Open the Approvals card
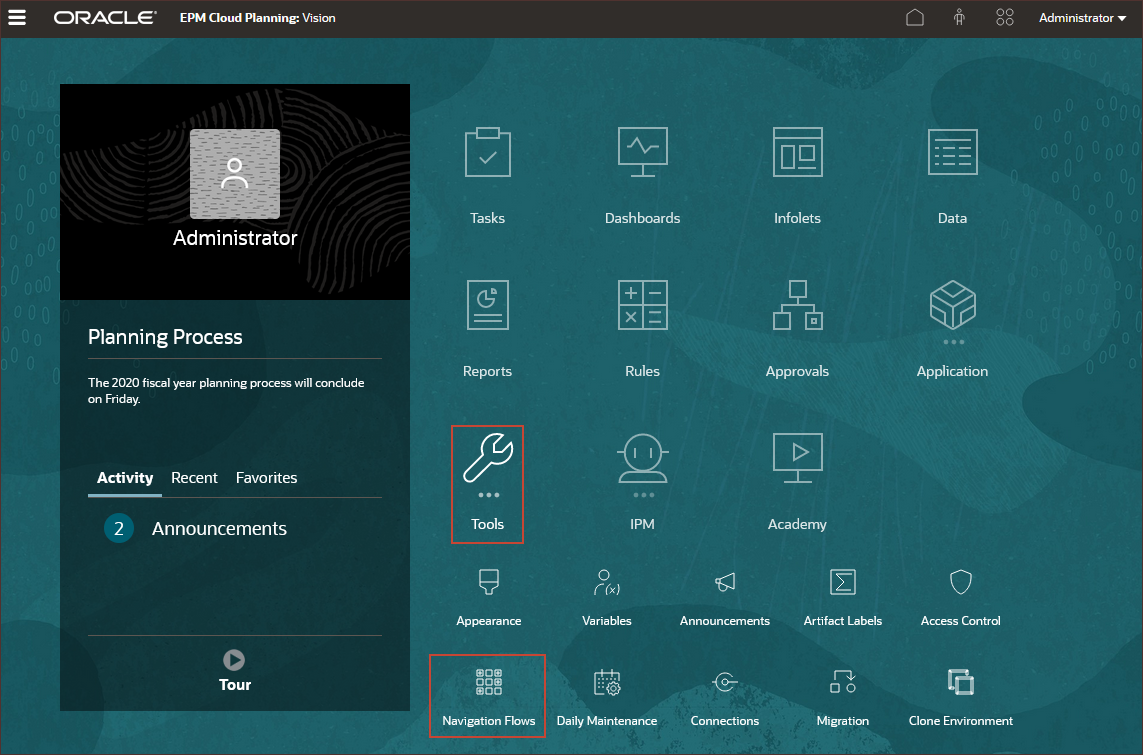 797,329
